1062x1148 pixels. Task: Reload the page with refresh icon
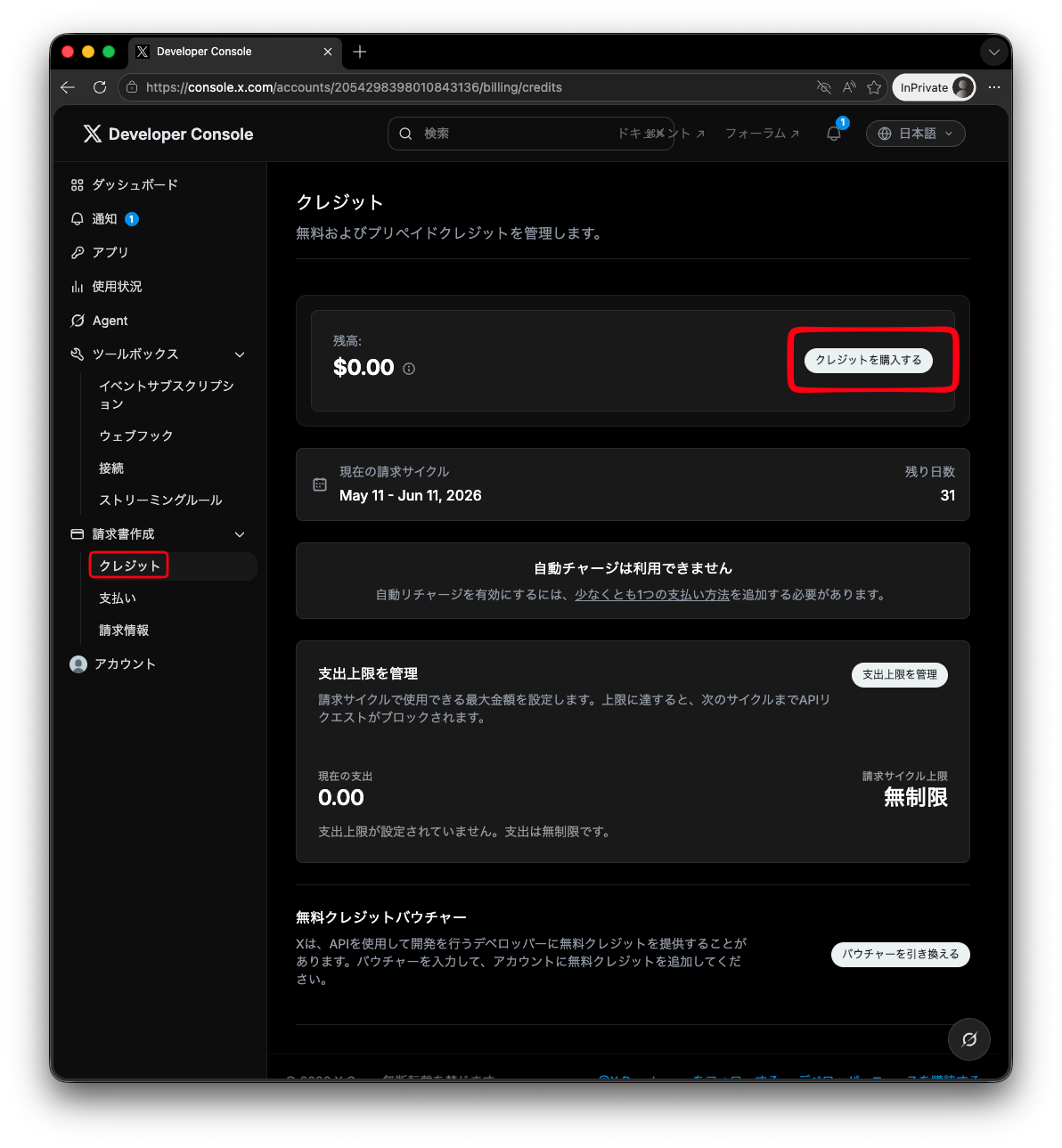[100, 87]
